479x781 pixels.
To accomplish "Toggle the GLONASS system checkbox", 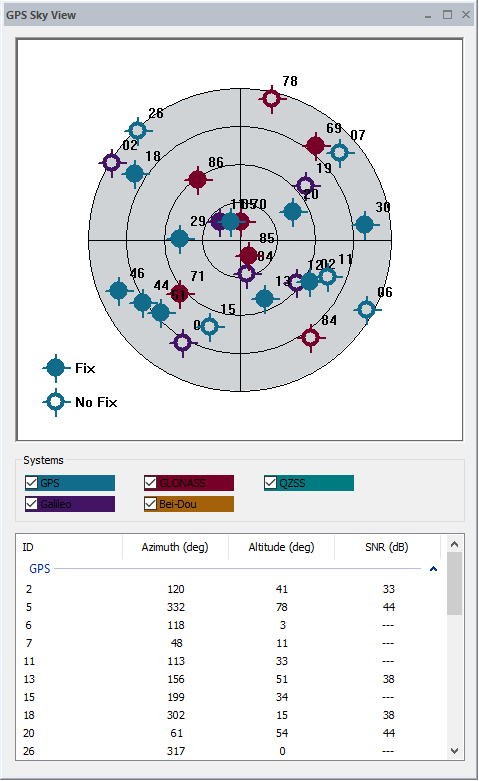I will point(150,483).
